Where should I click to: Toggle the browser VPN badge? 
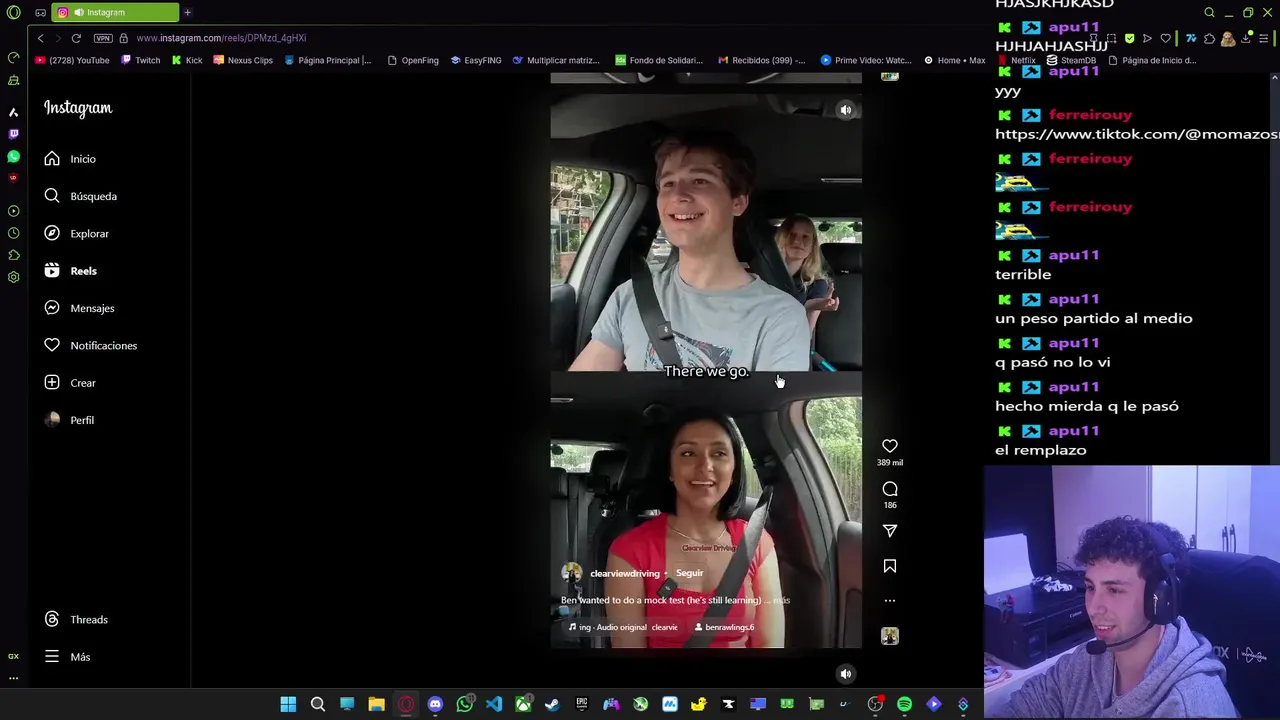[x=103, y=38]
